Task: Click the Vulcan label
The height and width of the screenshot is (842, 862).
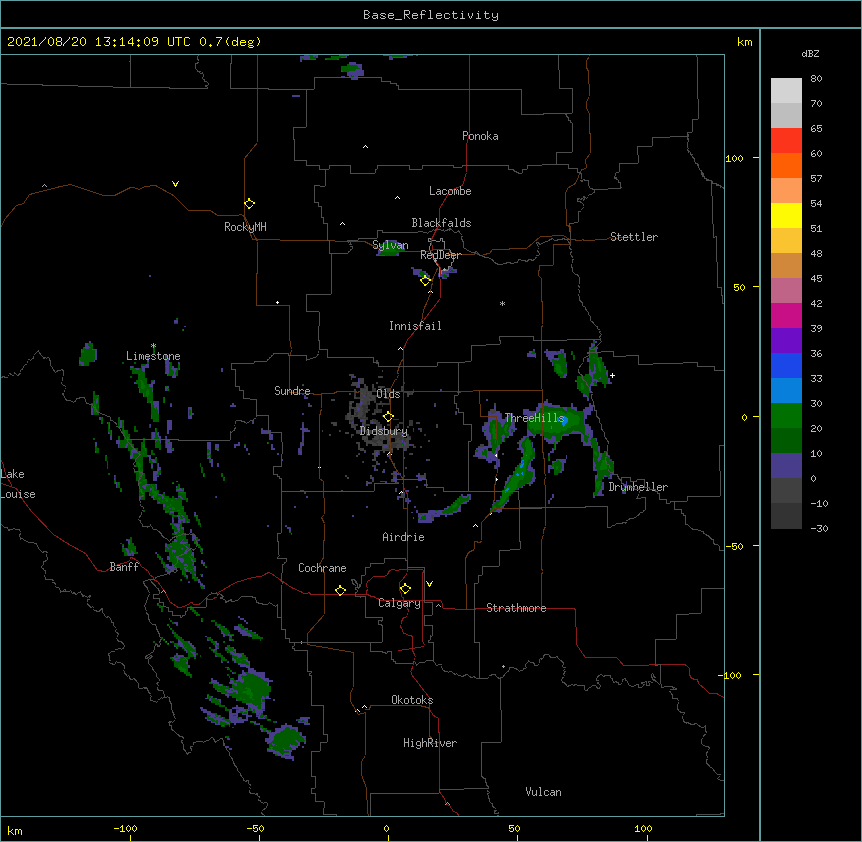Action: pyautogui.click(x=543, y=792)
